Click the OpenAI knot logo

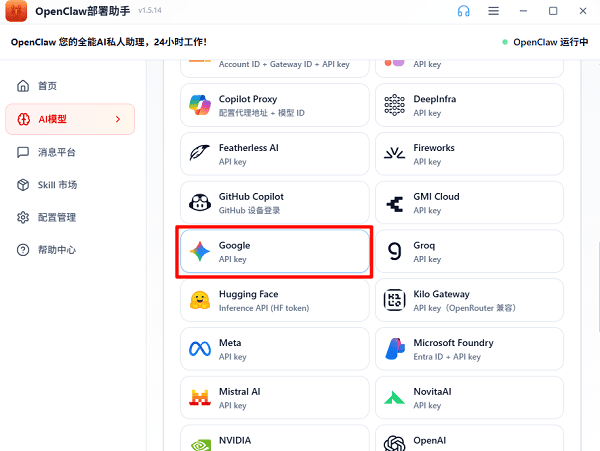[395, 444]
